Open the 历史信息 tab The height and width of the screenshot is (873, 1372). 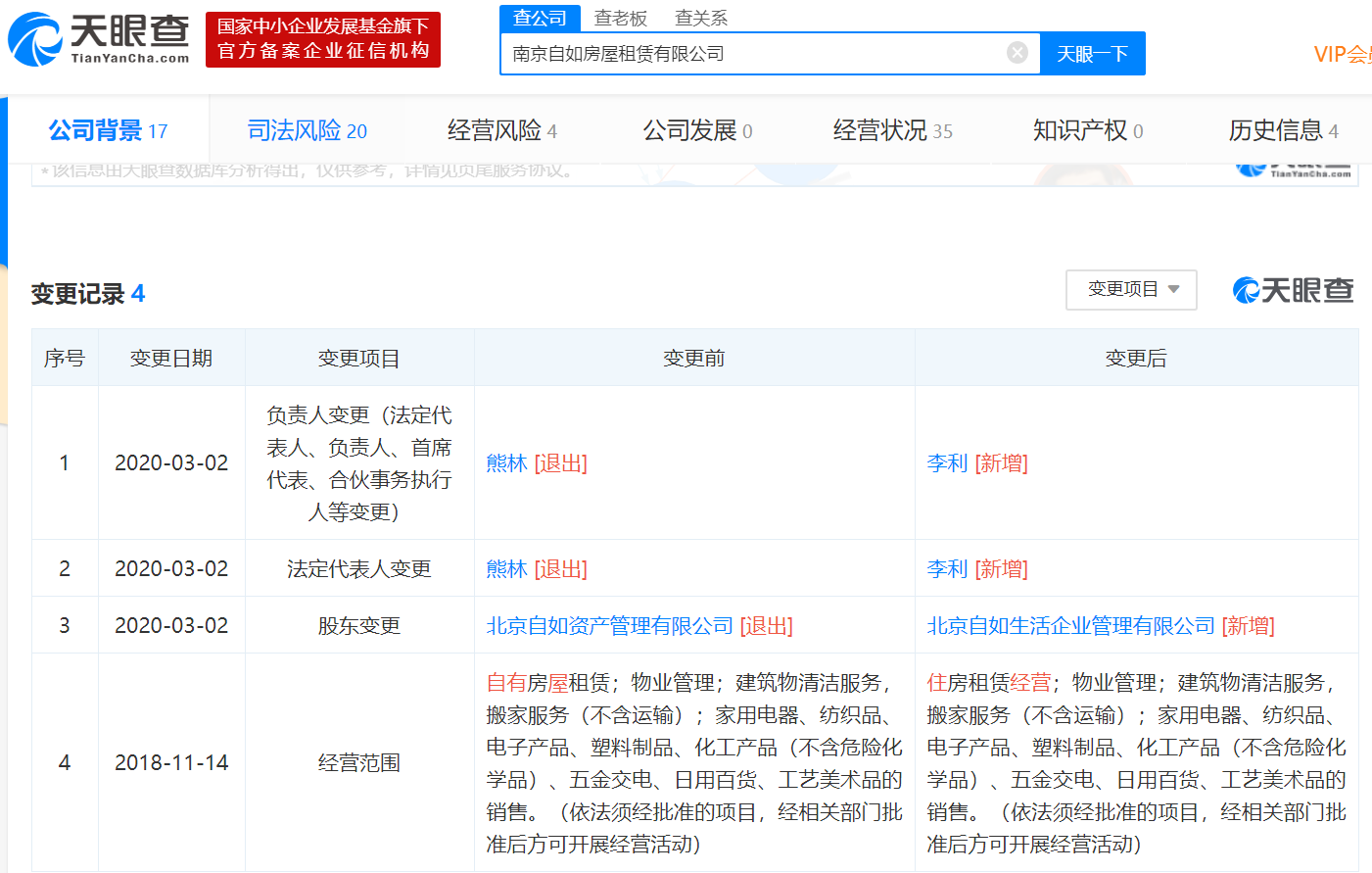point(1283,130)
